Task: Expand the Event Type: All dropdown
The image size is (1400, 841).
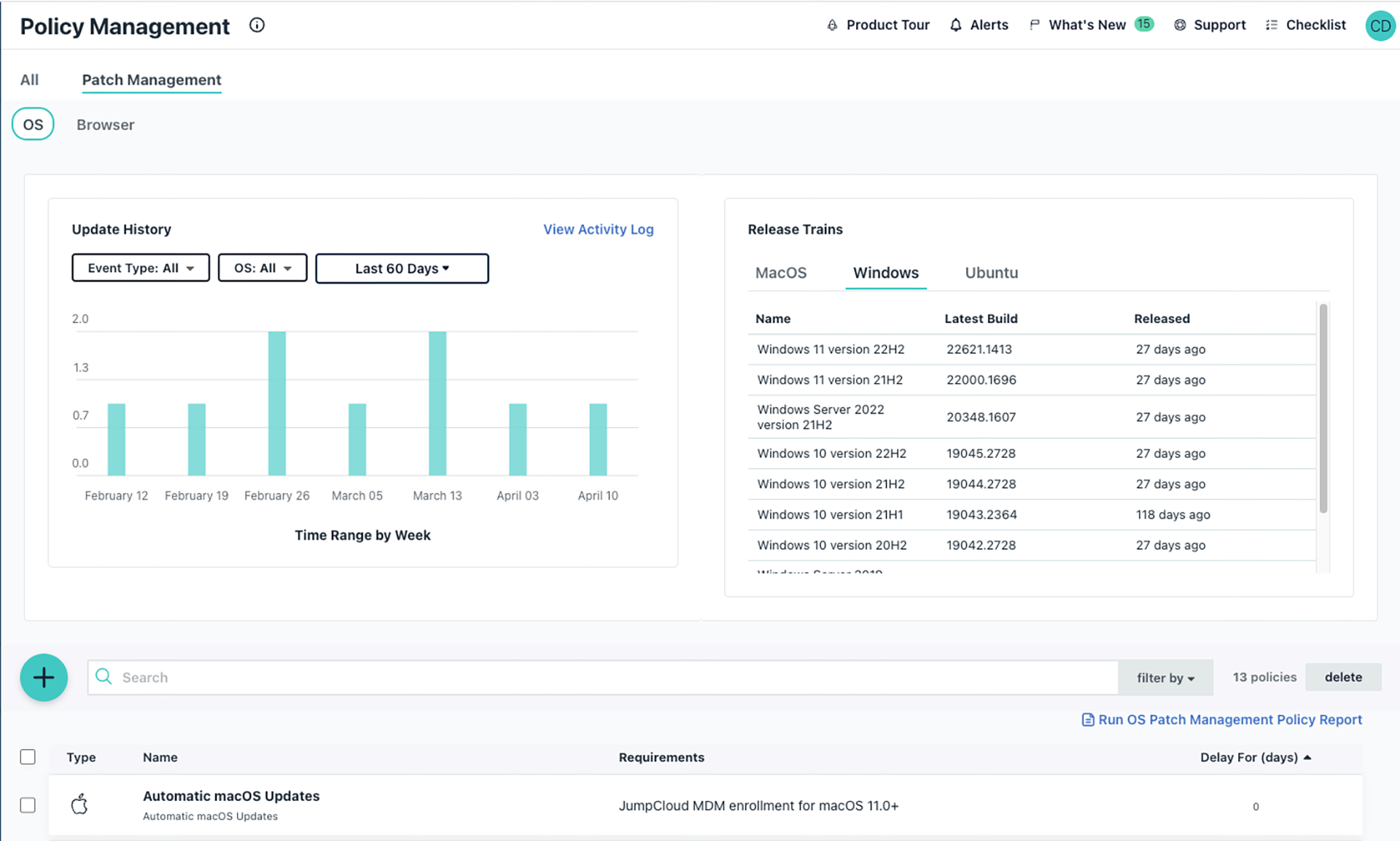Action: [141, 268]
